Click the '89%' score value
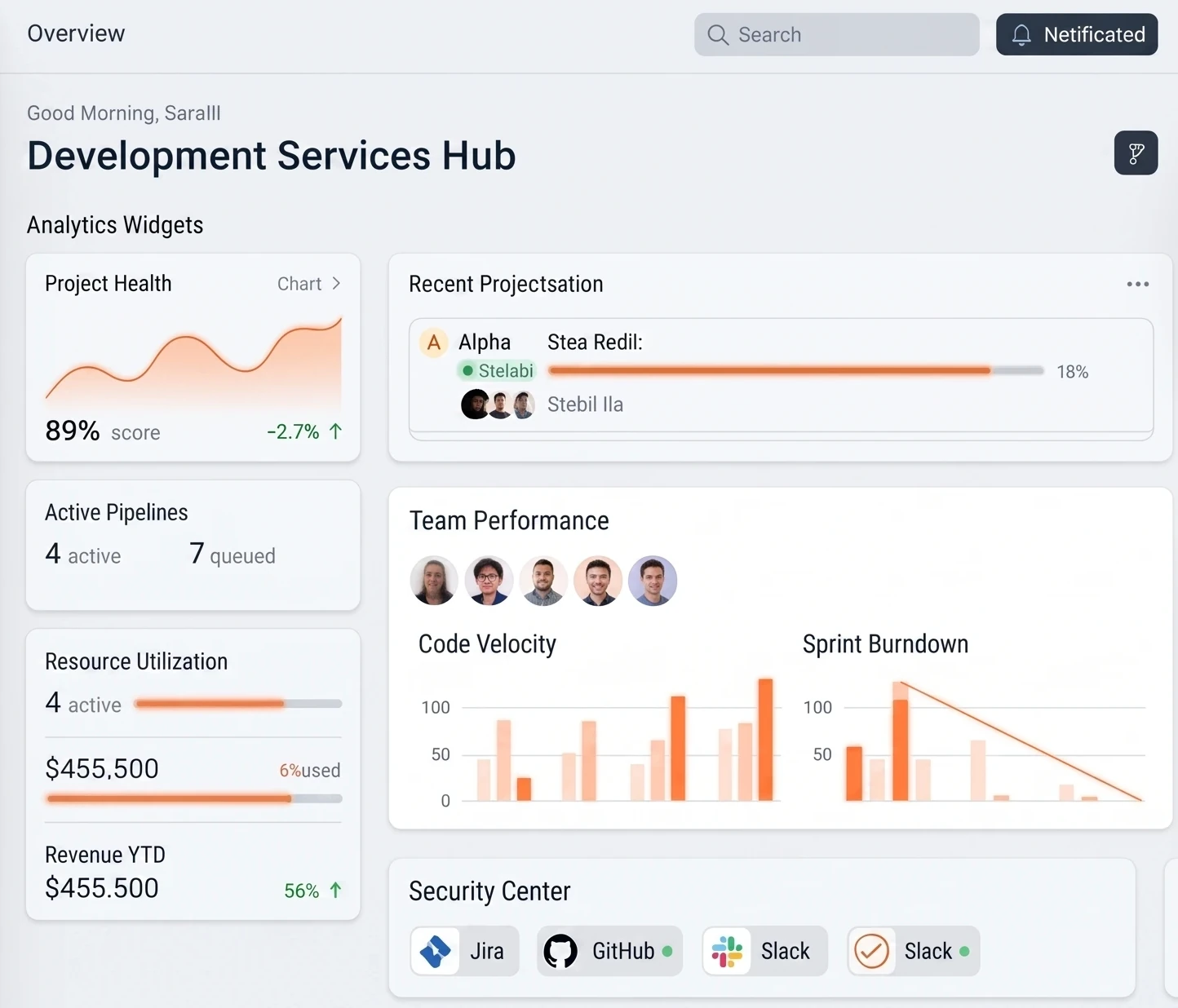This screenshot has height=1008, width=1178. (x=73, y=431)
